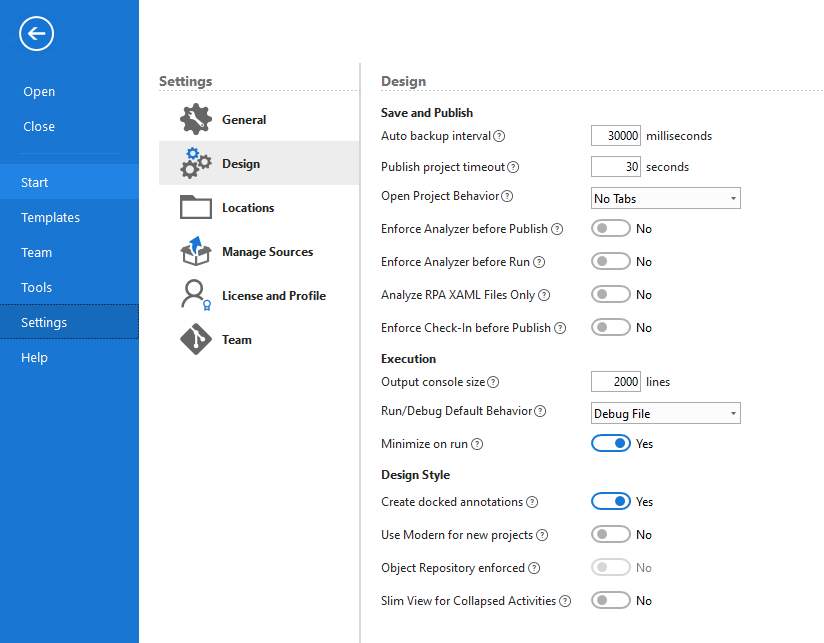This screenshot has height=643, width=824.
Task: Click help icon beside Minimize on run
Action: pyautogui.click(x=477, y=444)
